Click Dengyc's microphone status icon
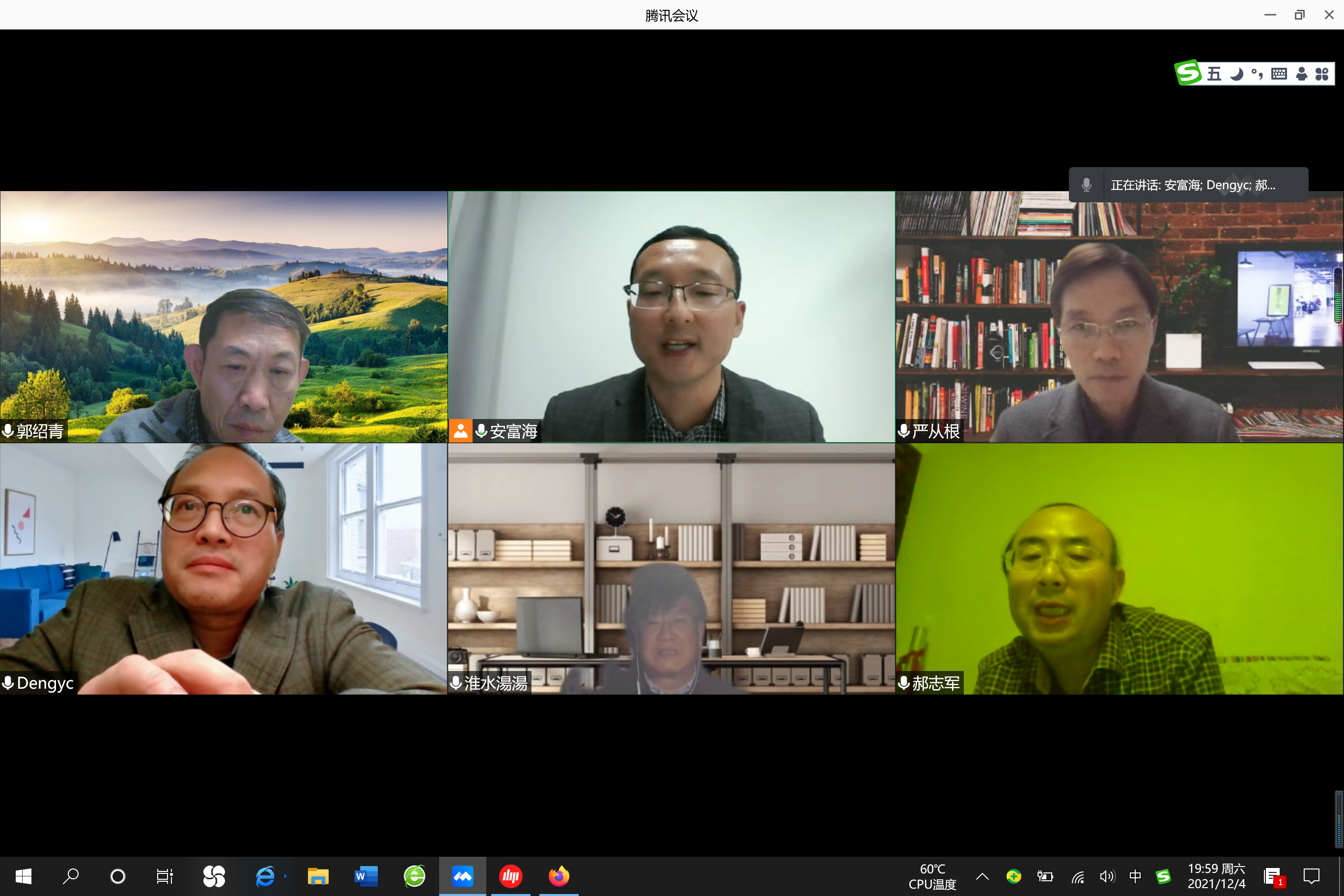The image size is (1344, 896). click(8, 683)
